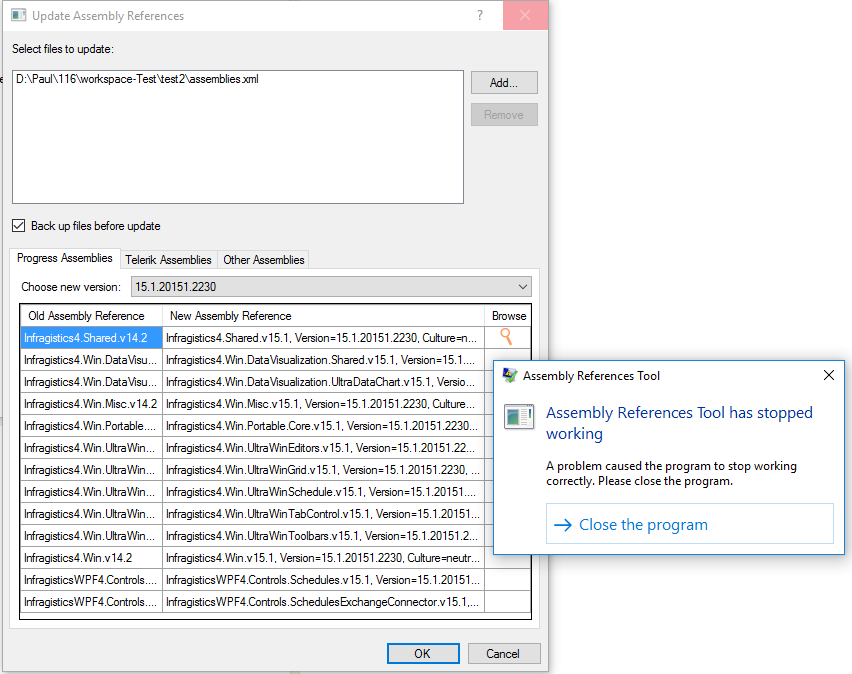Switch to the Progress Assemblies tab
This screenshot has width=852, height=674.
tap(65, 258)
